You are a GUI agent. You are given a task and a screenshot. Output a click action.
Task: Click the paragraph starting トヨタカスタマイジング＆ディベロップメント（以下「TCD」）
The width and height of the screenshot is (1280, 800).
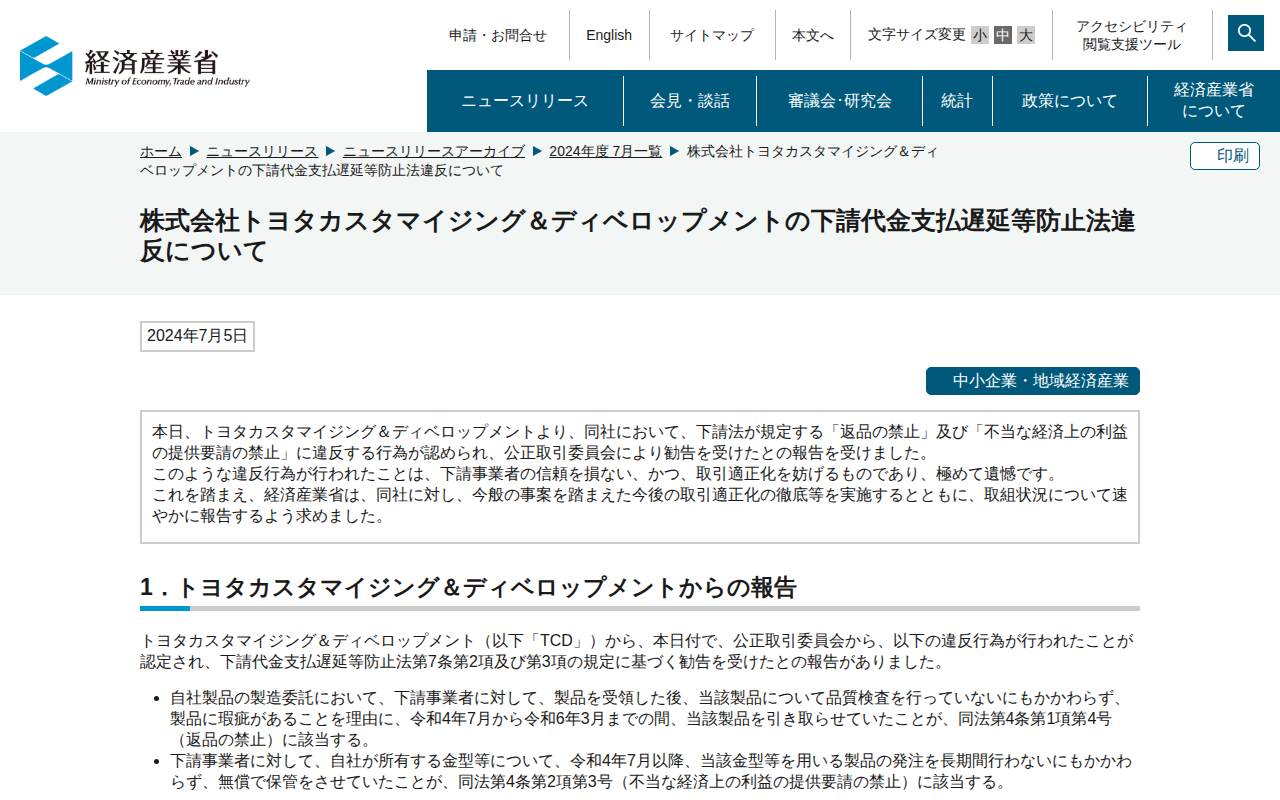pos(637,651)
